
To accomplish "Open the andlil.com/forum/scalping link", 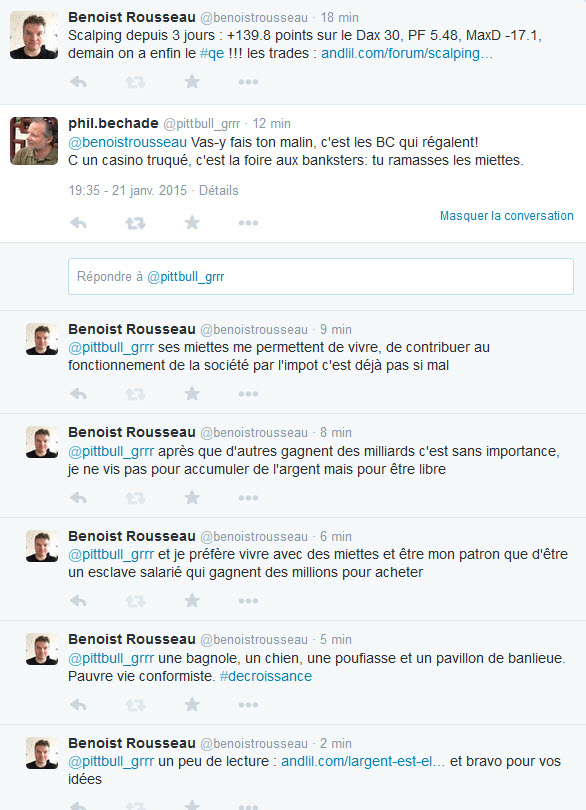I will pos(407,54).
